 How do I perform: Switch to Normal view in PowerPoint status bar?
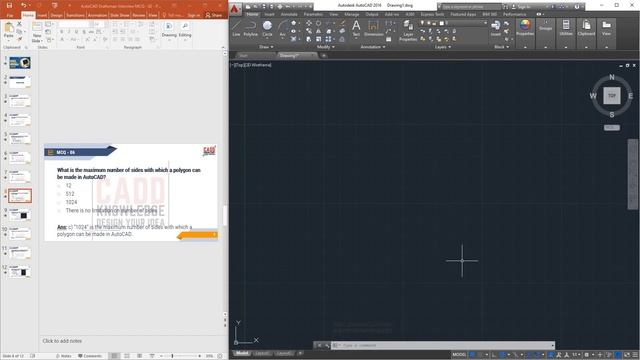(114, 356)
